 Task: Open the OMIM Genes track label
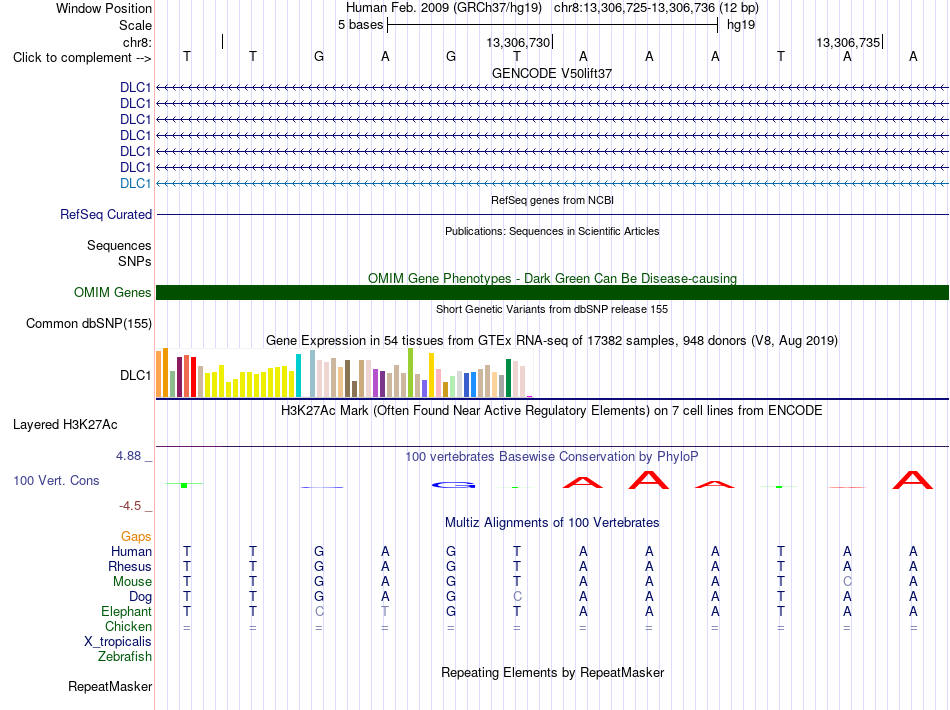click(113, 293)
